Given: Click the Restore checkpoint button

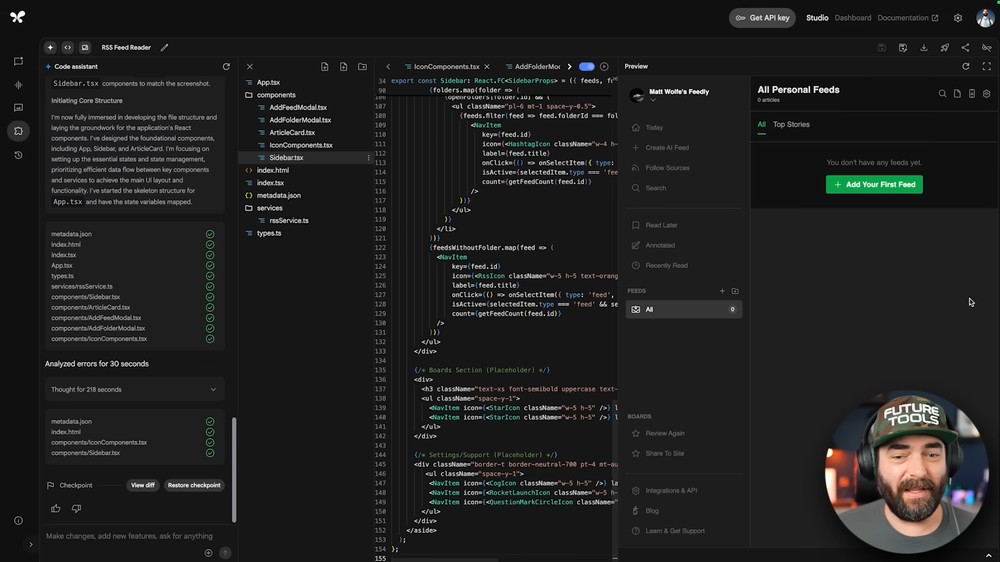Looking at the screenshot, I should point(194,485).
